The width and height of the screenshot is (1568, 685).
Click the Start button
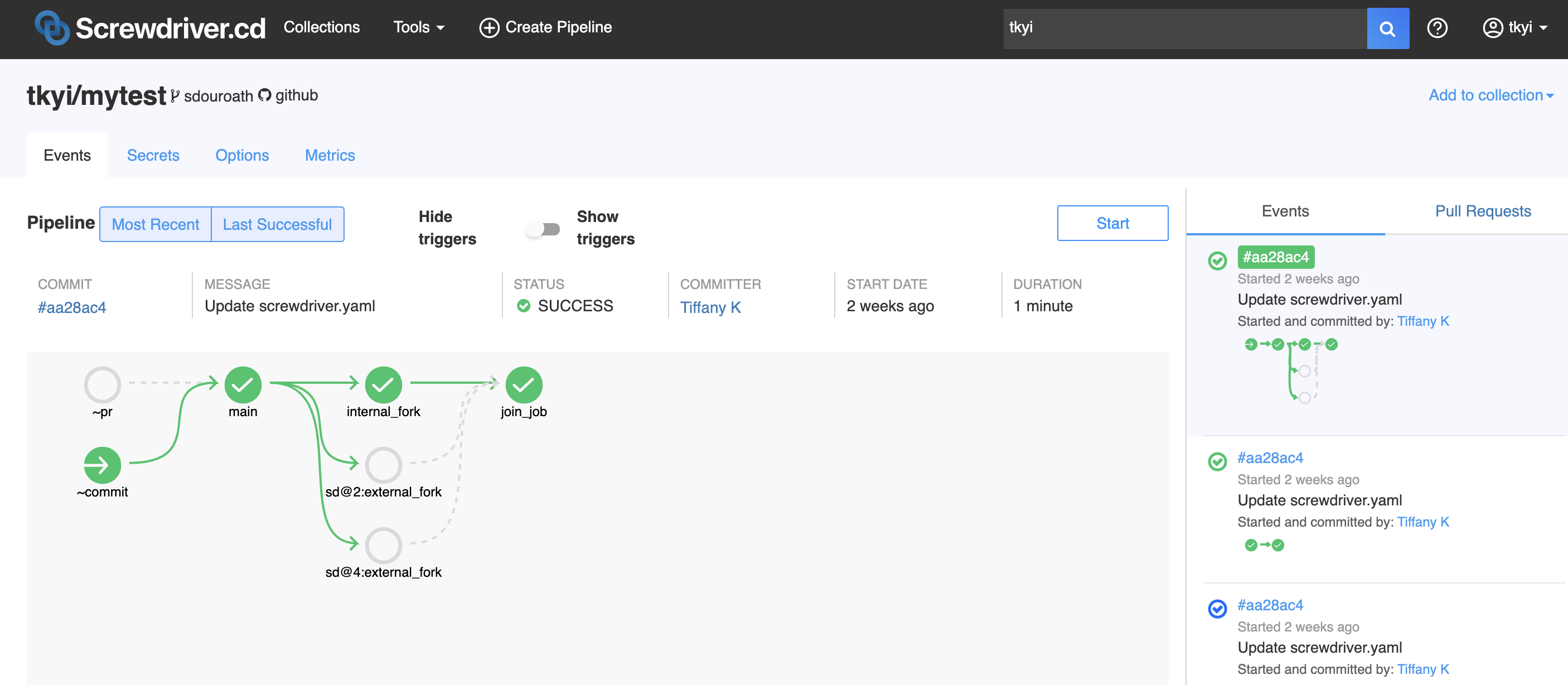tap(1112, 223)
